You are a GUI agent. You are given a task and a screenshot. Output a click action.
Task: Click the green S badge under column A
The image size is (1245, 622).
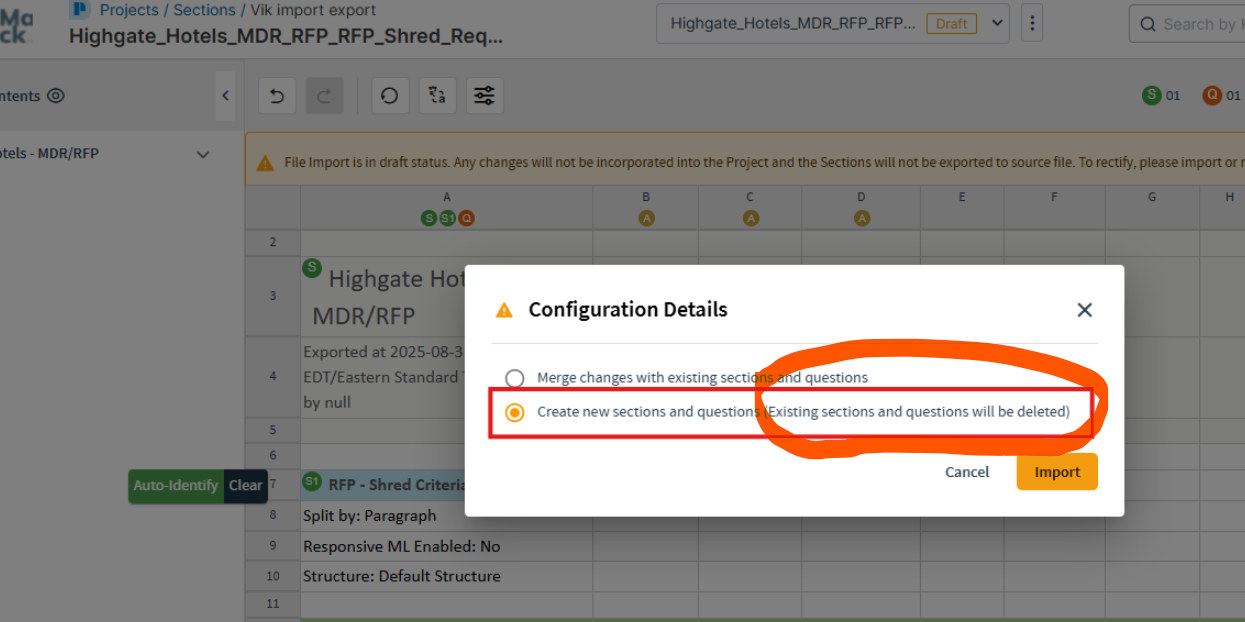(x=429, y=218)
